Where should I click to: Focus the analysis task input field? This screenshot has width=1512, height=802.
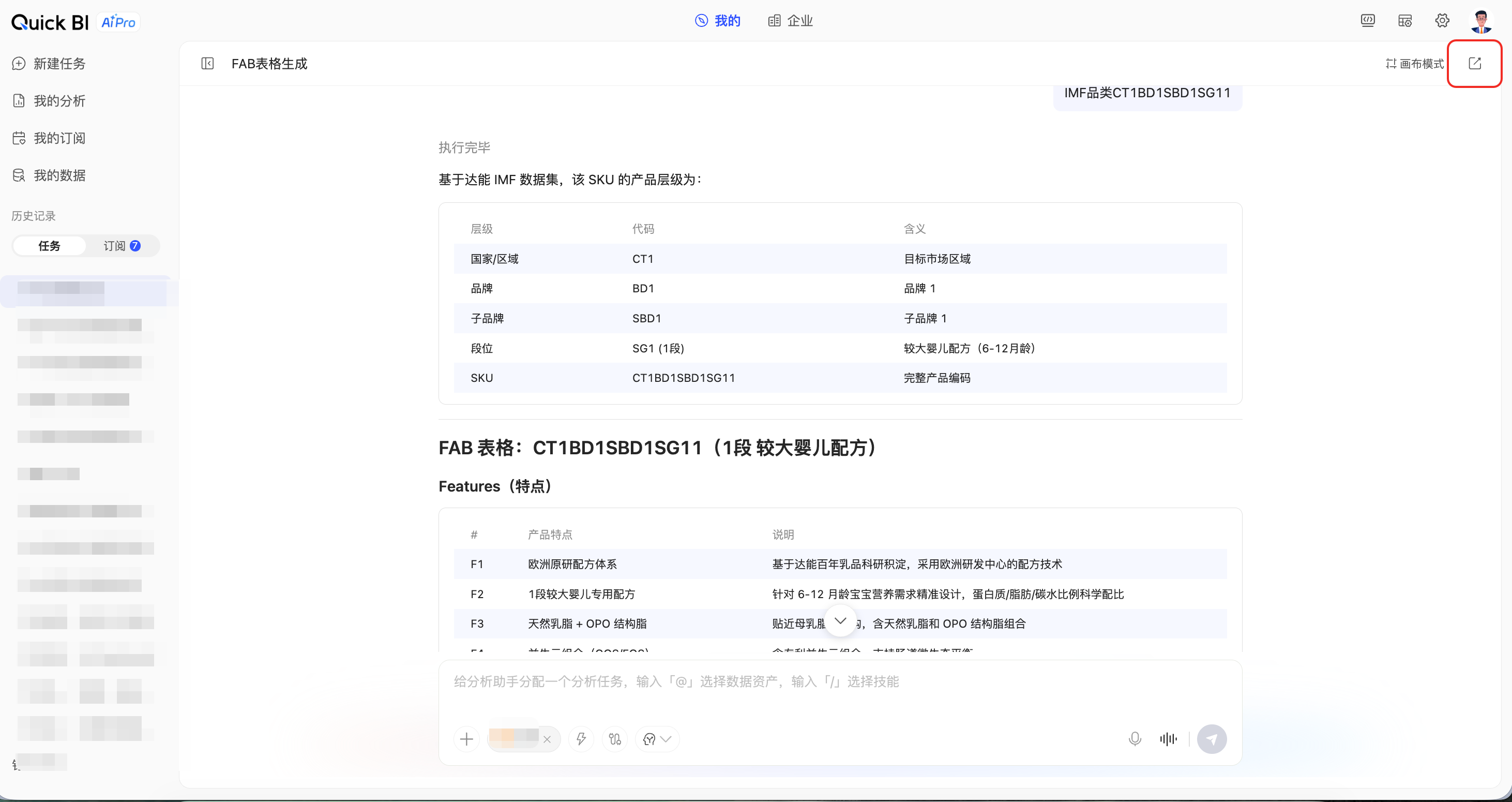coord(840,681)
